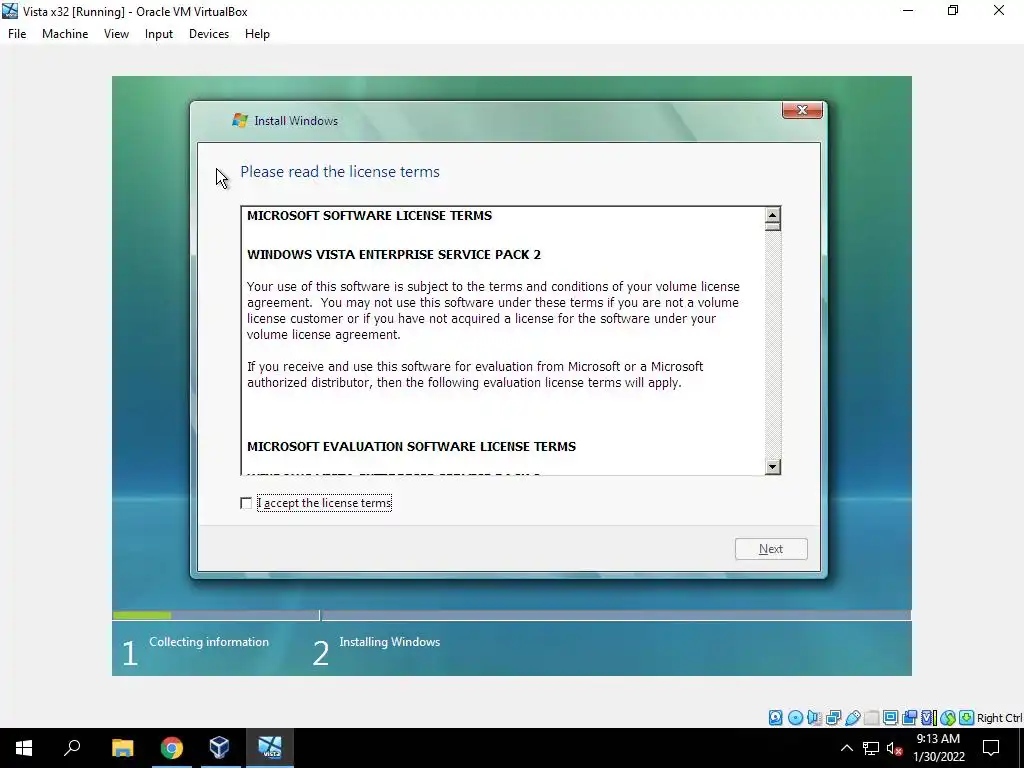
Task: Open the USB devices status icon
Action: 852,718
